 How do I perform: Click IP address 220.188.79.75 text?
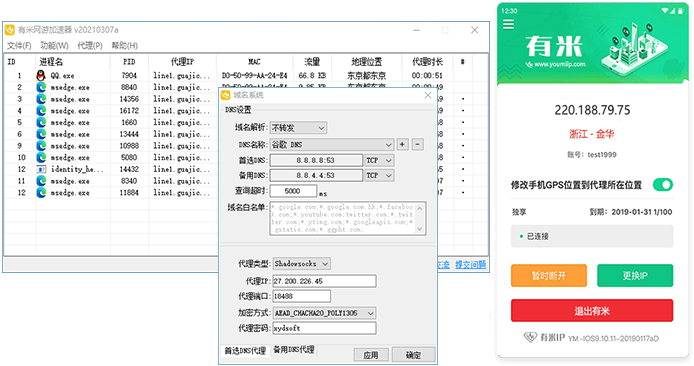pyautogui.click(x=592, y=110)
